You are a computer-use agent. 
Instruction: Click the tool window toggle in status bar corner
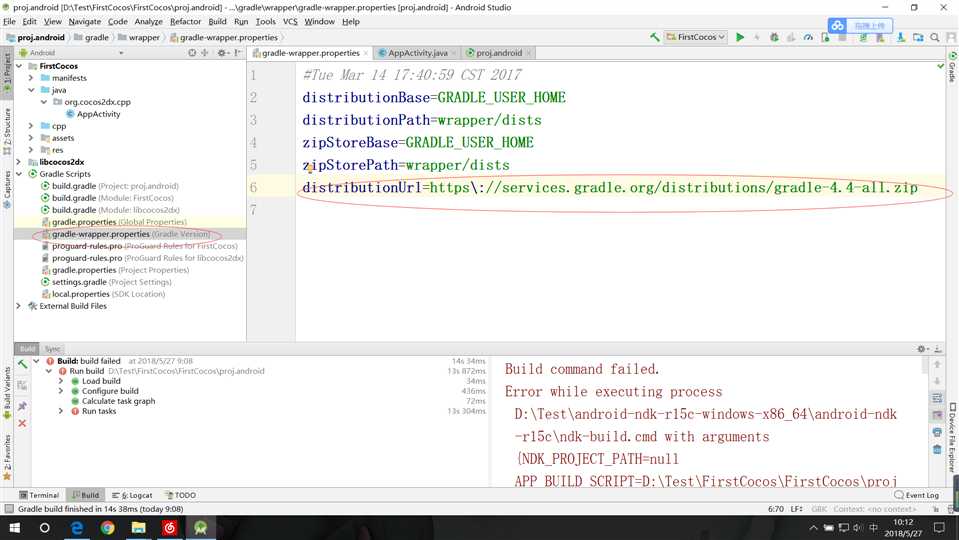tap(9, 509)
